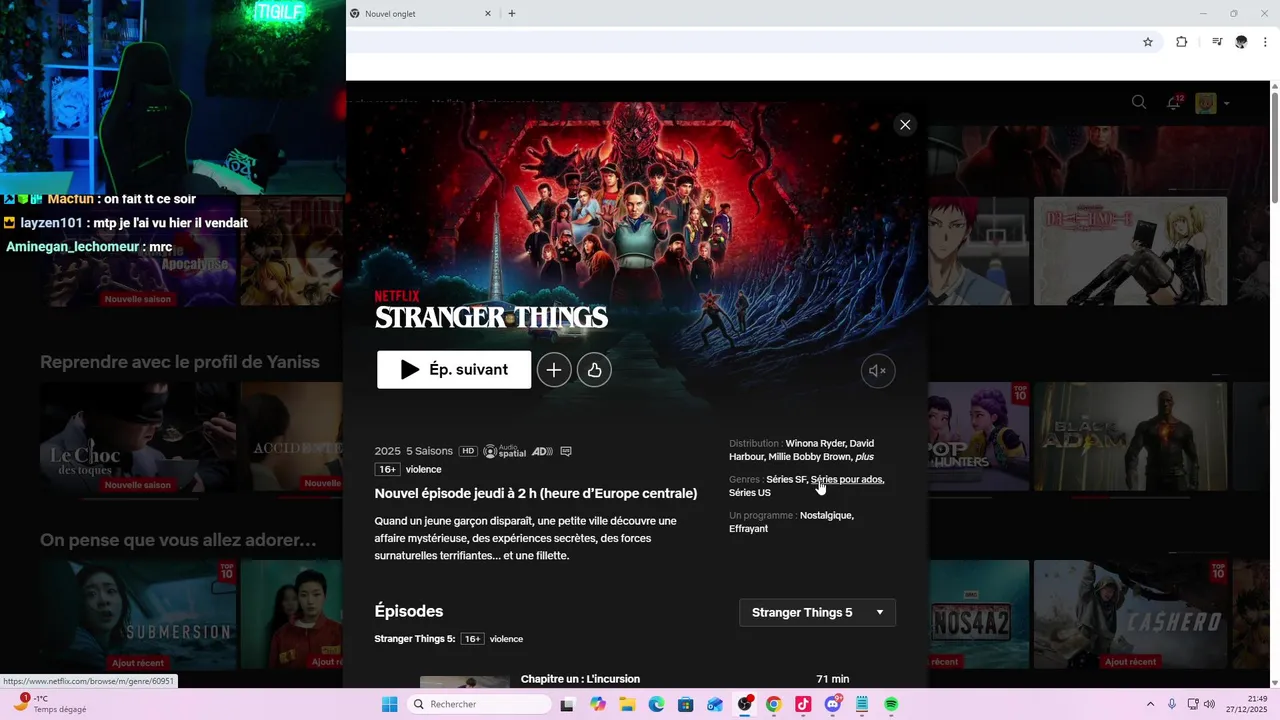Open Netflix notifications bell
Image resolution: width=1280 pixels, height=720 pixels.
pos(1174,102)
